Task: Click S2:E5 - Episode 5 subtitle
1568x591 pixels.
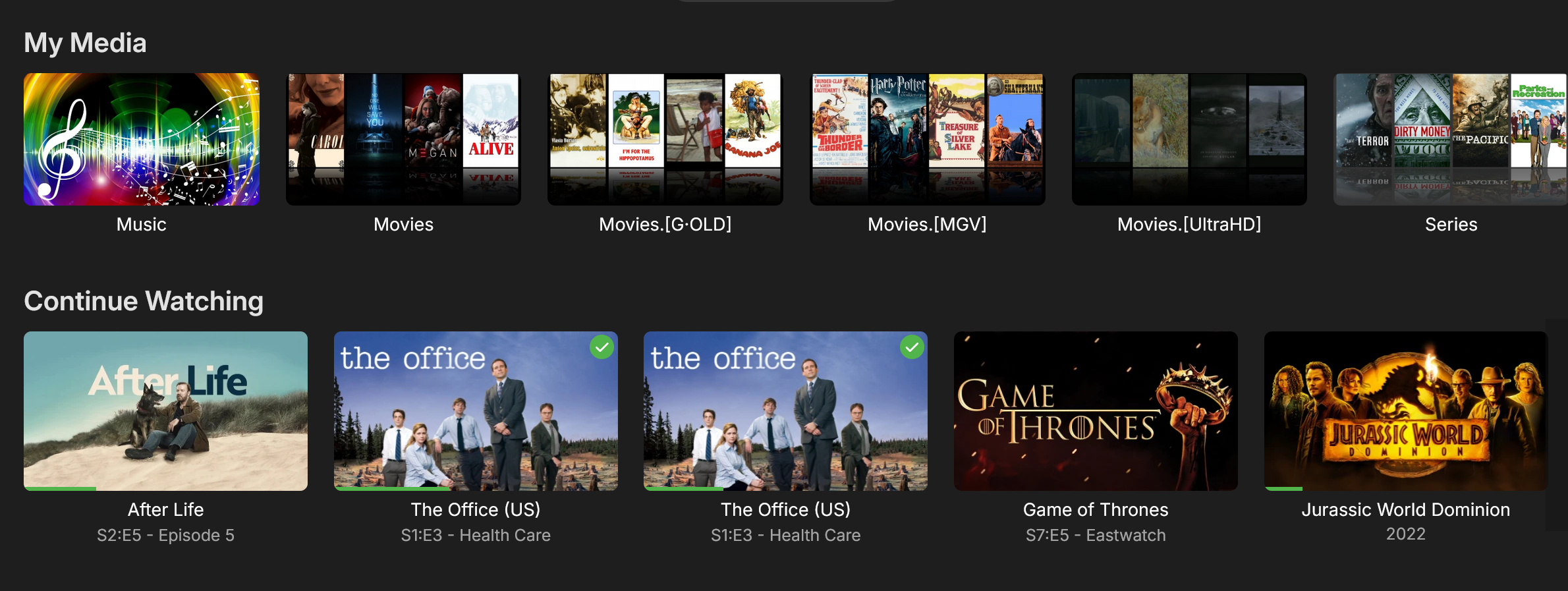Action: tap(165, 535)
